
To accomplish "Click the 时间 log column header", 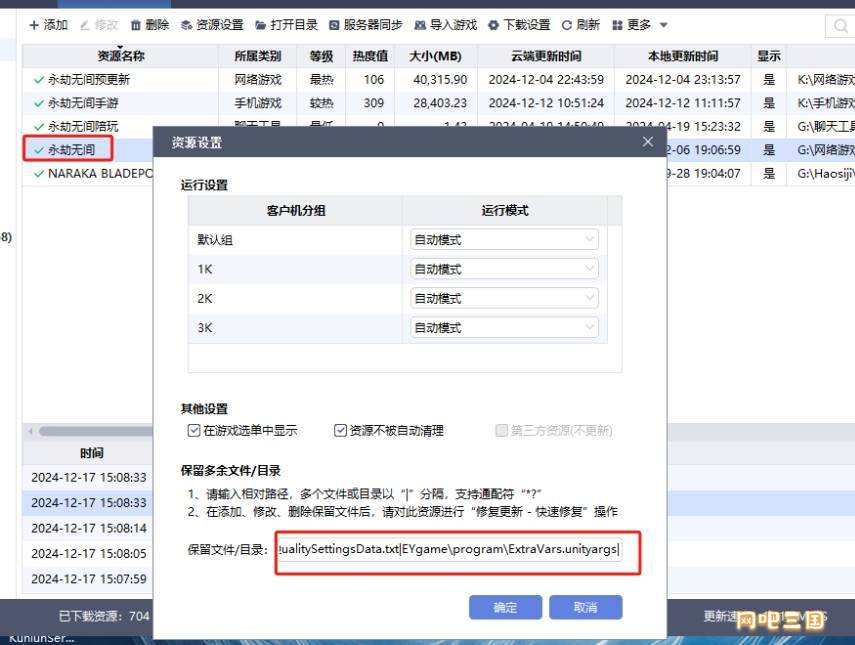I will tap(91, 453).
